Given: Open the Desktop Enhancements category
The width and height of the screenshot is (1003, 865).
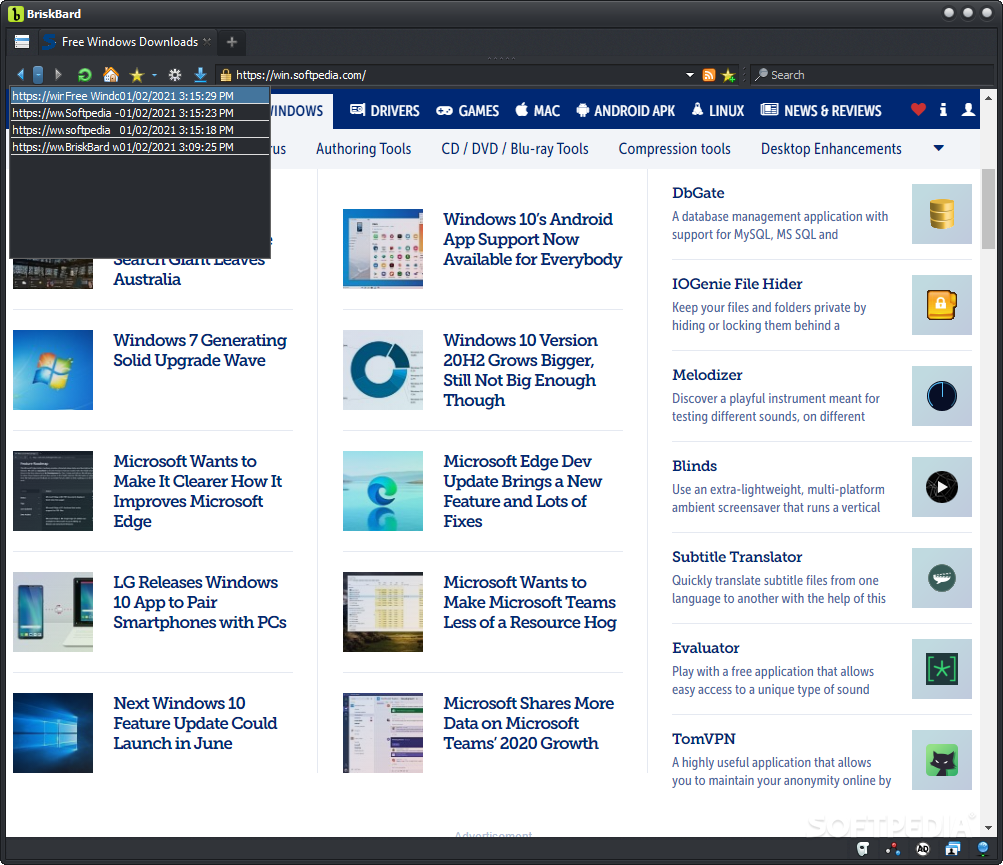Looking at the screenshot, I should pos(831,149).
